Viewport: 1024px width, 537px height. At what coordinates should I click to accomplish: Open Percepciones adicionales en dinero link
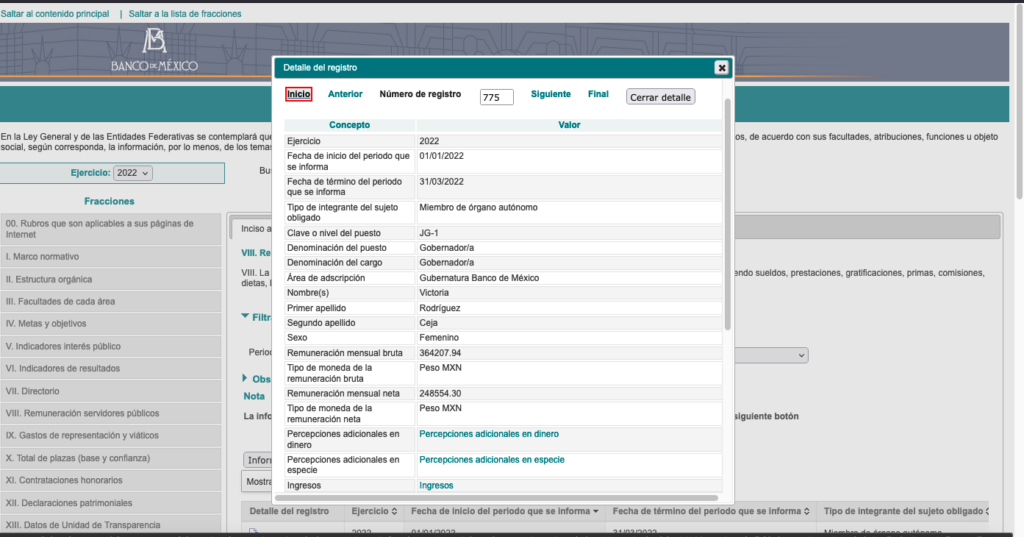pyautogui.click(x=489, y=434)
